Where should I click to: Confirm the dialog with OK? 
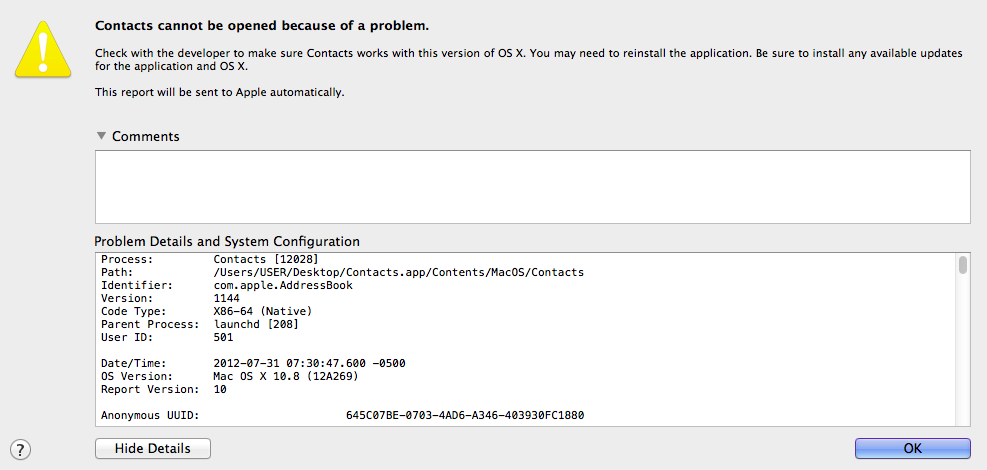pyautogui.click(x=912, y=448)
